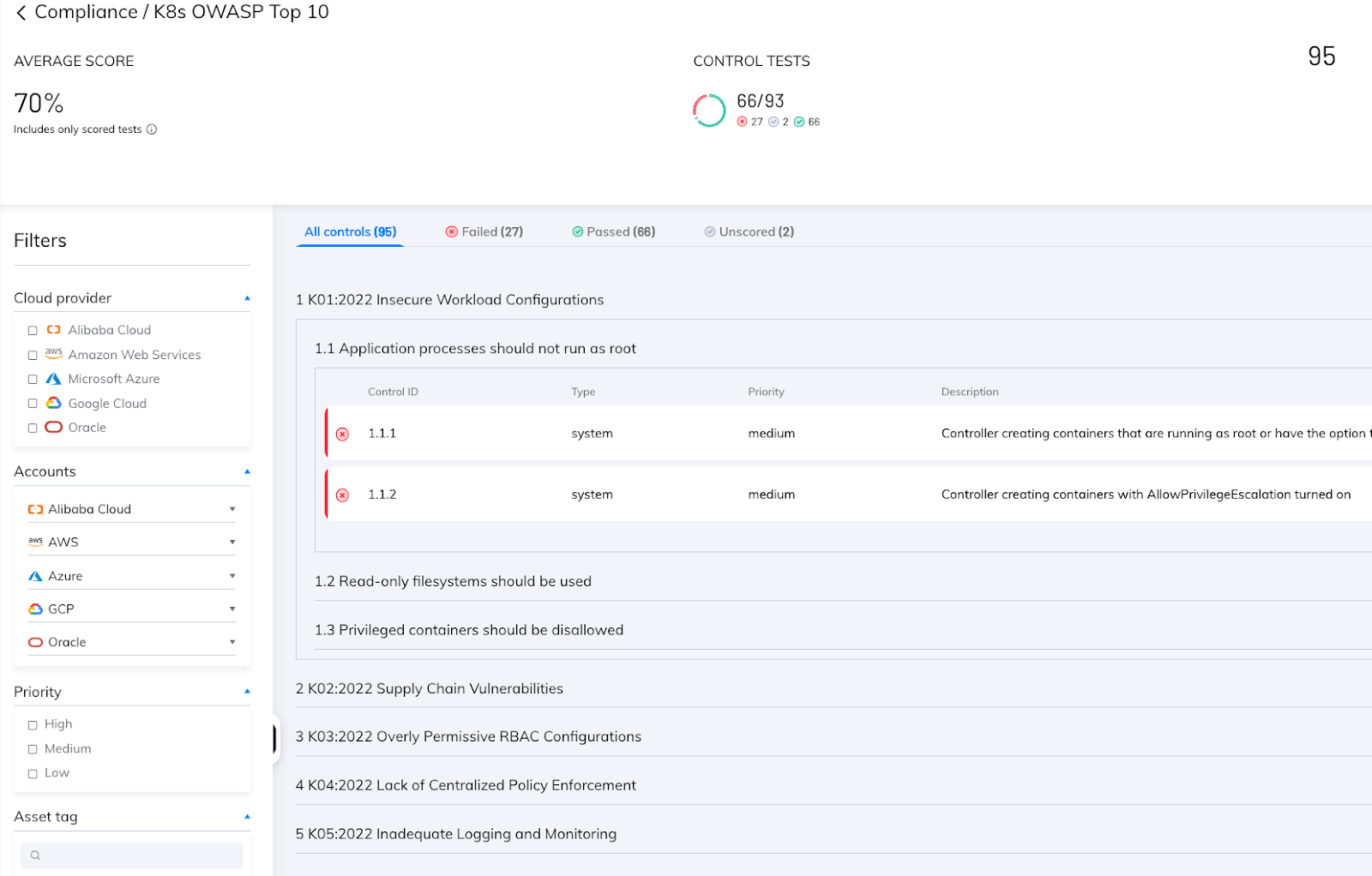Collapse the Priority filter section
This screenshot has height=876, width=1372.
(247, 691)
